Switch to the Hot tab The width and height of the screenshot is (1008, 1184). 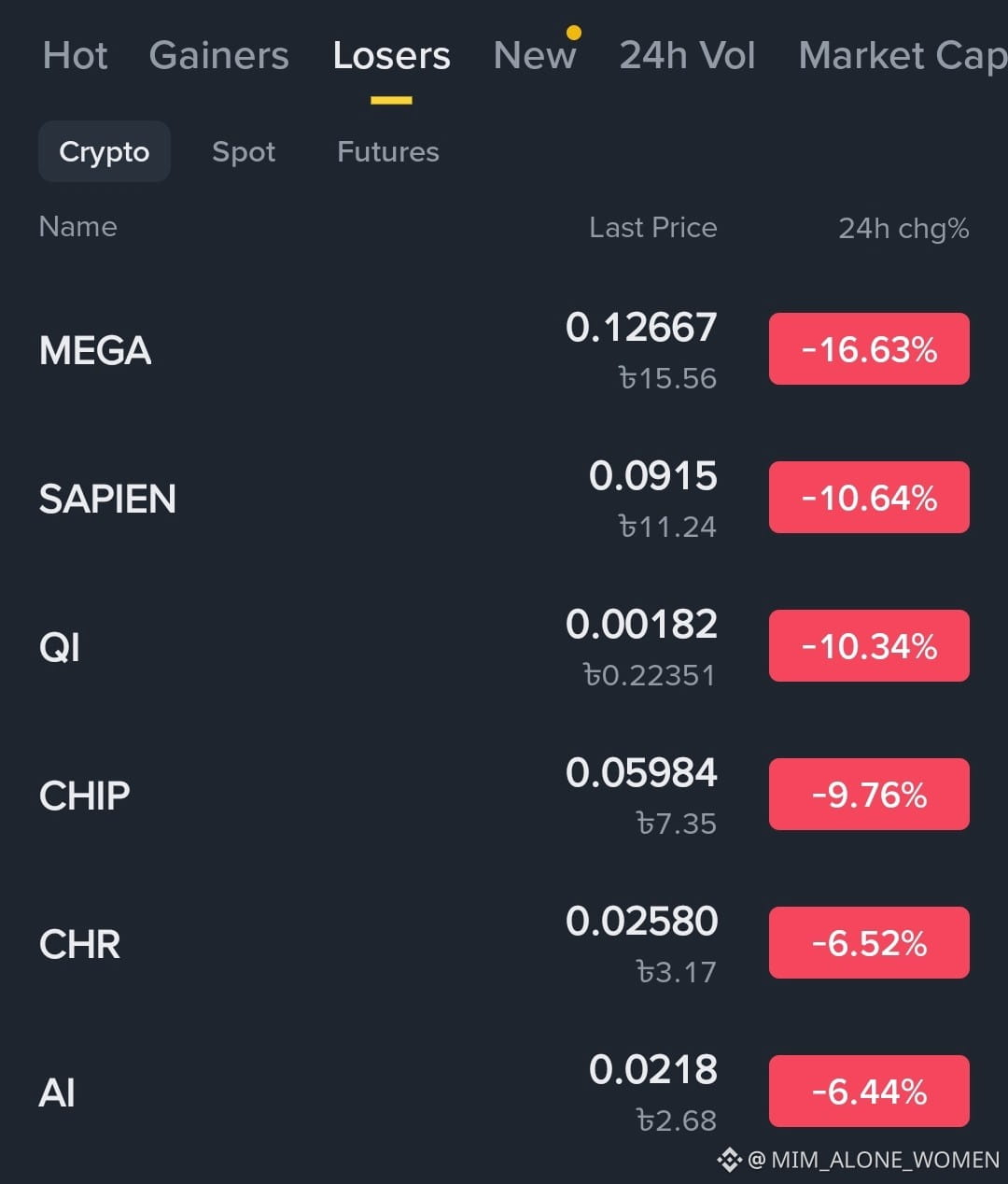[x=75, y=55]
